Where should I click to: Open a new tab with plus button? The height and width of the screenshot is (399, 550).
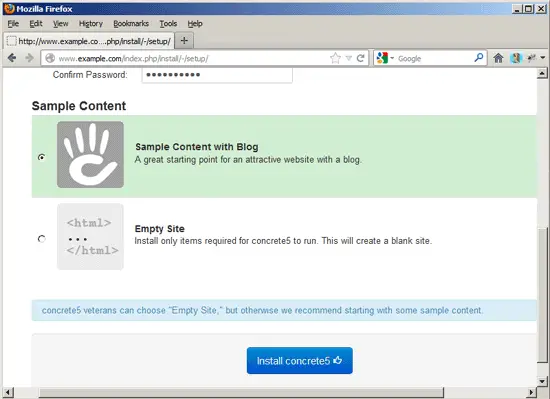[x=184, y=41]
